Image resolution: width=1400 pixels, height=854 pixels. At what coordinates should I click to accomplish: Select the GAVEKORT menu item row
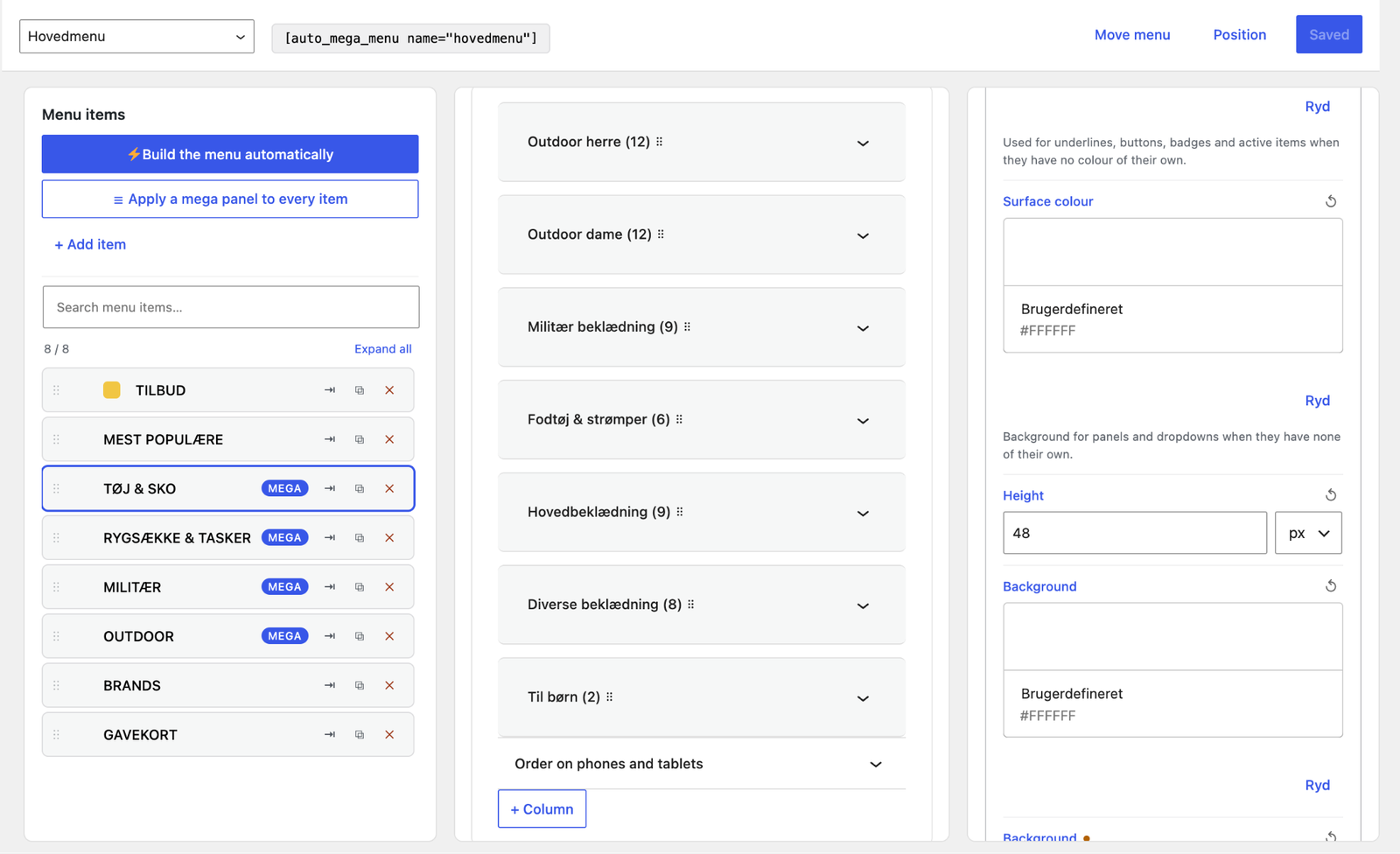227,735
